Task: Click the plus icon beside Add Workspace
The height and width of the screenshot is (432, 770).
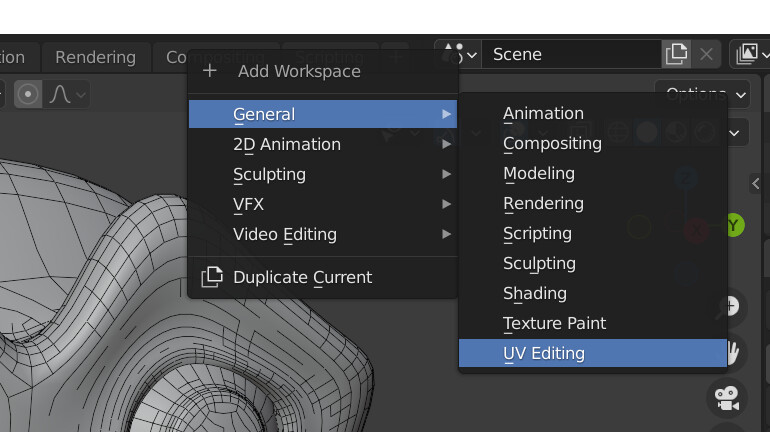Action: (x=210, y=71)
